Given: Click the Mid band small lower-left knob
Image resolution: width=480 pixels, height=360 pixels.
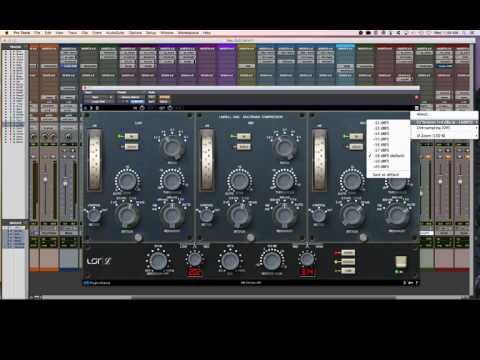Looking at the screenshot, I should coord(207,216).
